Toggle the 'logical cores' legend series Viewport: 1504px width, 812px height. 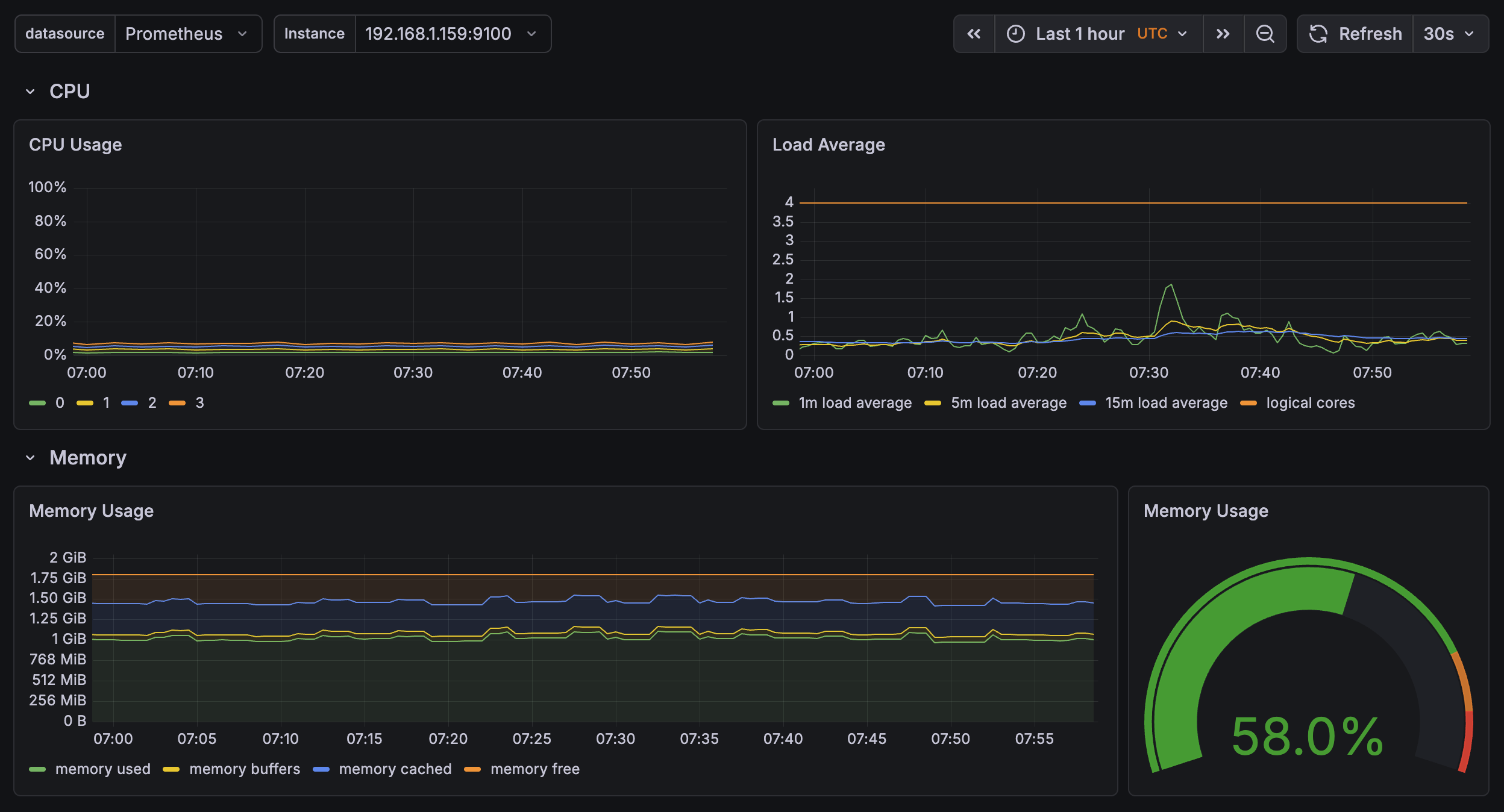coord(1311,402)
